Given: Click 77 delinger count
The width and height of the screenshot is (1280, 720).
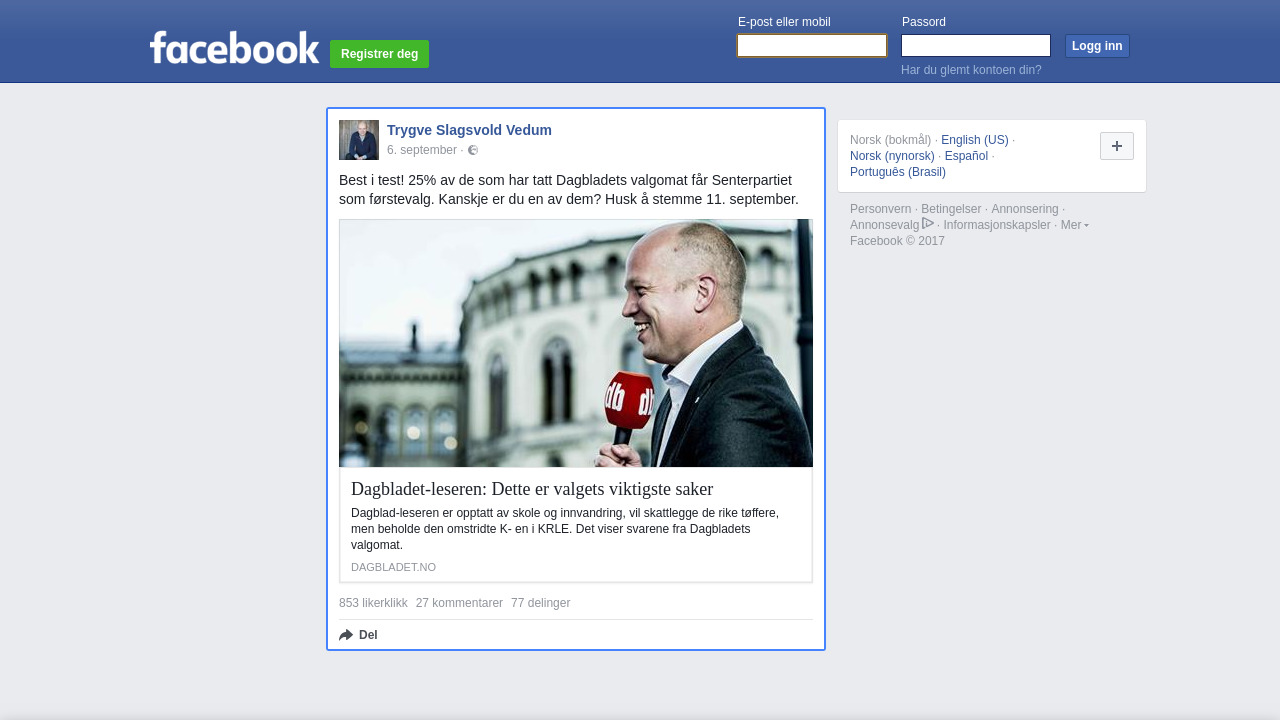Looking at the screenshot, I should coord(540,603).
